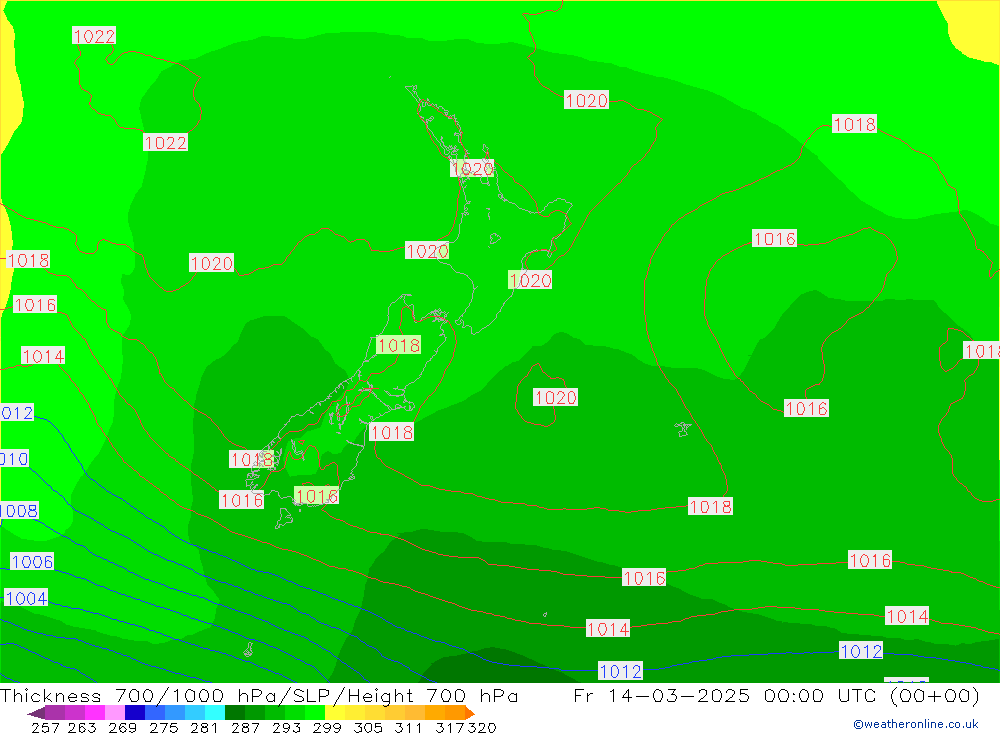Open the weatheronline.co.uk copyright link

916,724
